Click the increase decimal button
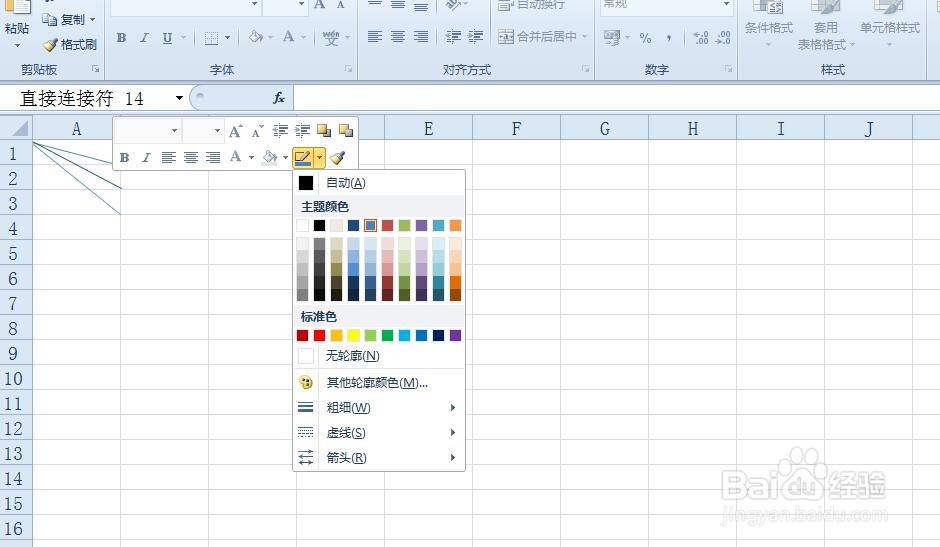The image size is (940, 547). (701, 38)
